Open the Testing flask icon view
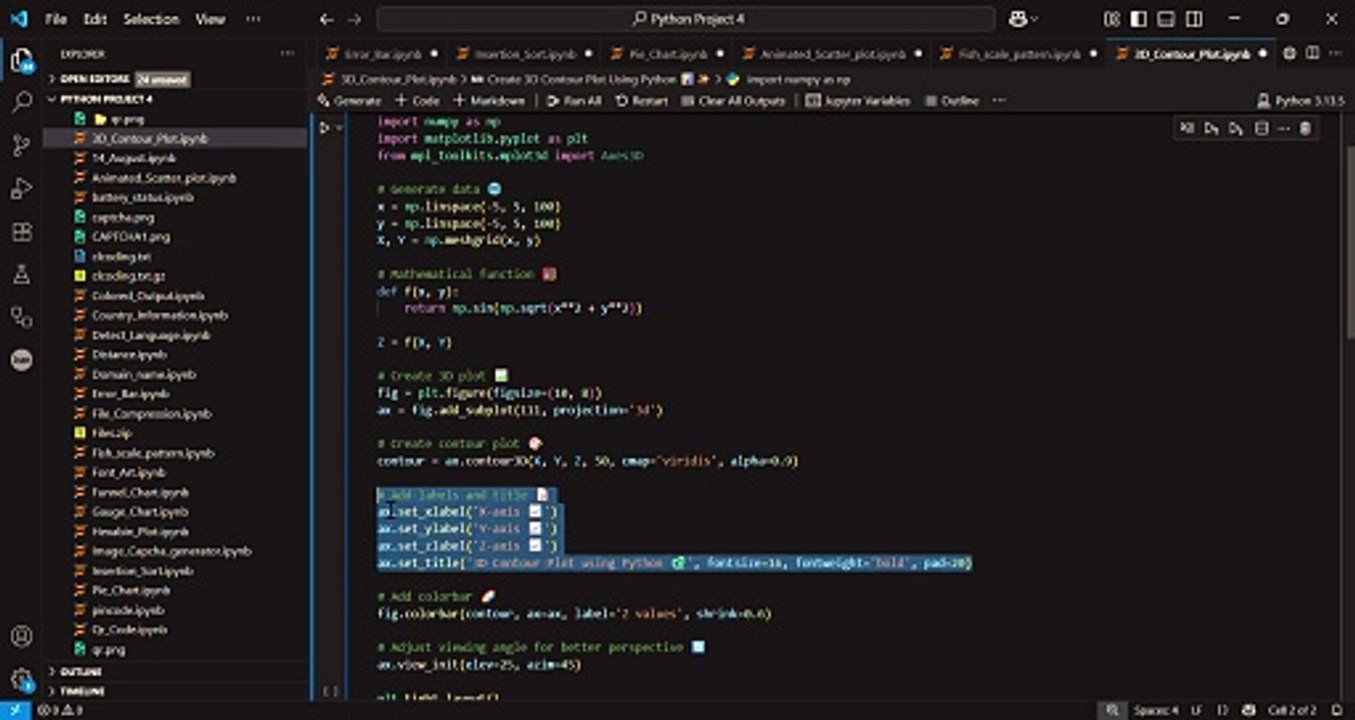1355x720 pixels. [21, 274]
